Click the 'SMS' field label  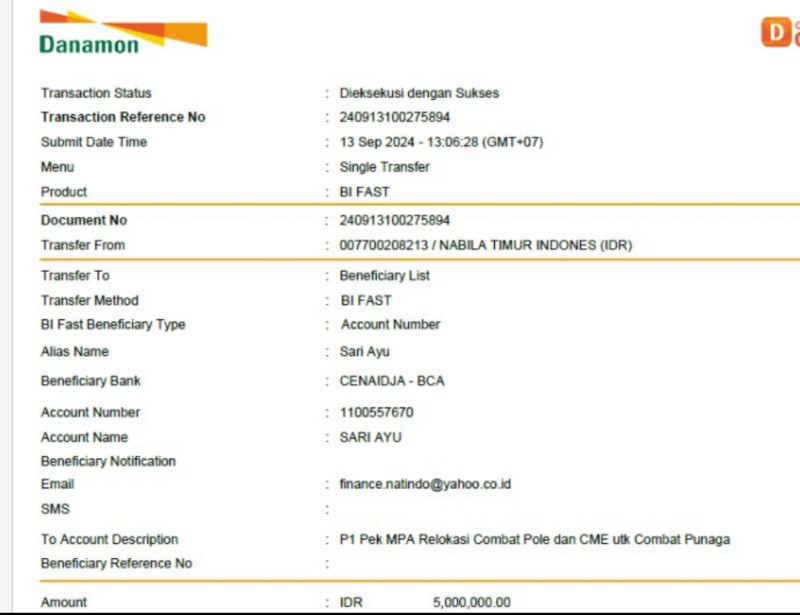pyautogui.click(x=55, y=509)
